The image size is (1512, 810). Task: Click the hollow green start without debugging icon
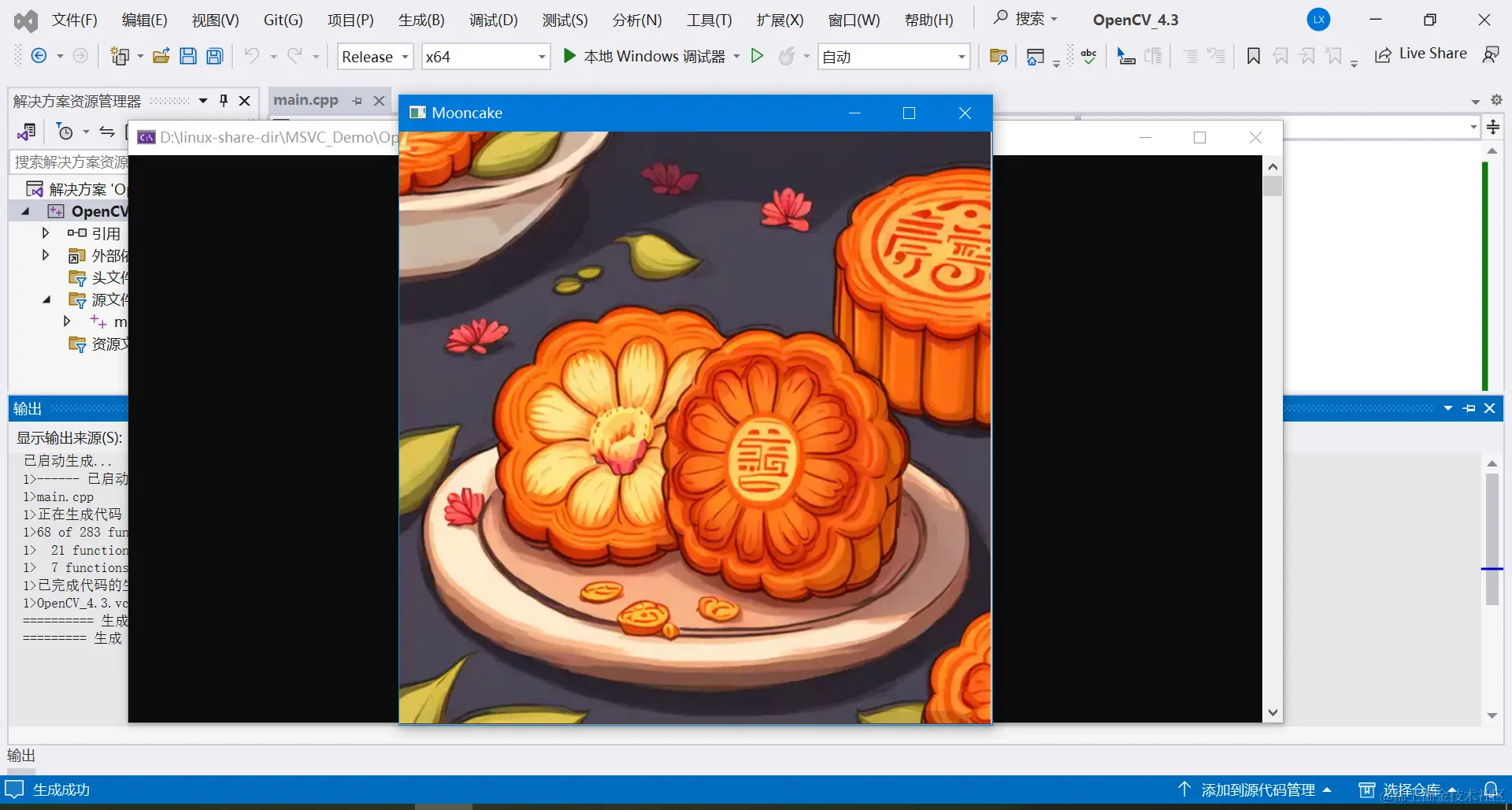[x=757, y=56]
